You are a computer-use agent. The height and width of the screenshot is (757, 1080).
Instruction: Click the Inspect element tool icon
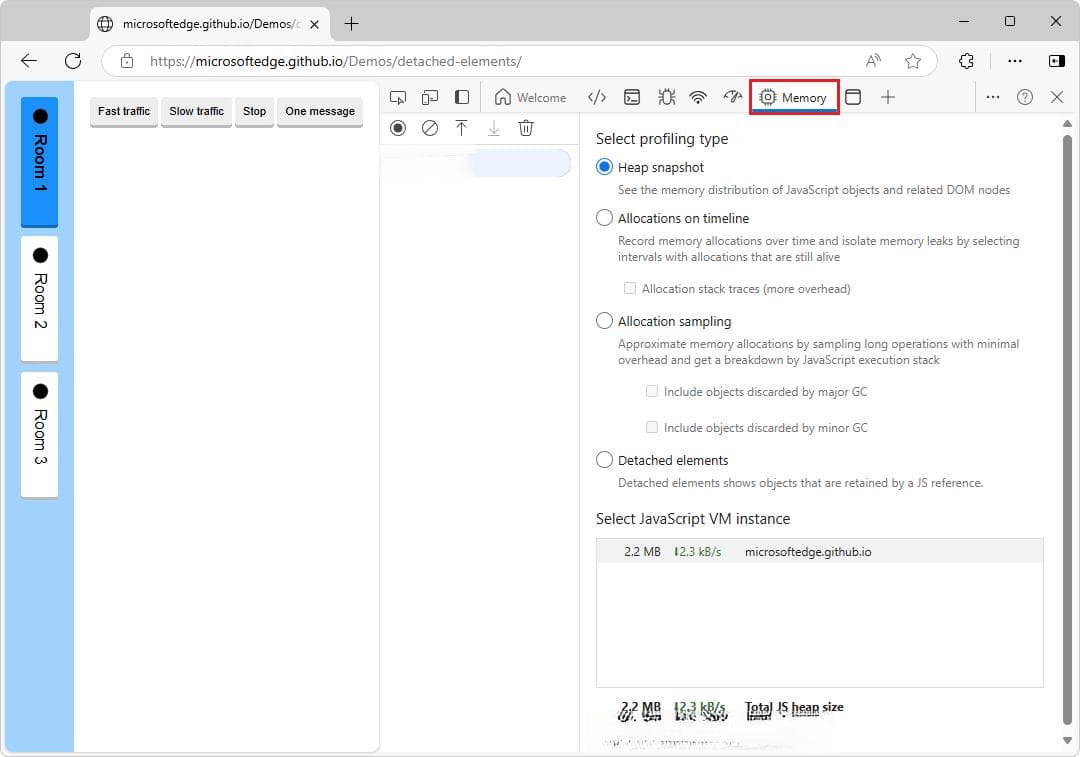[398, 97]
